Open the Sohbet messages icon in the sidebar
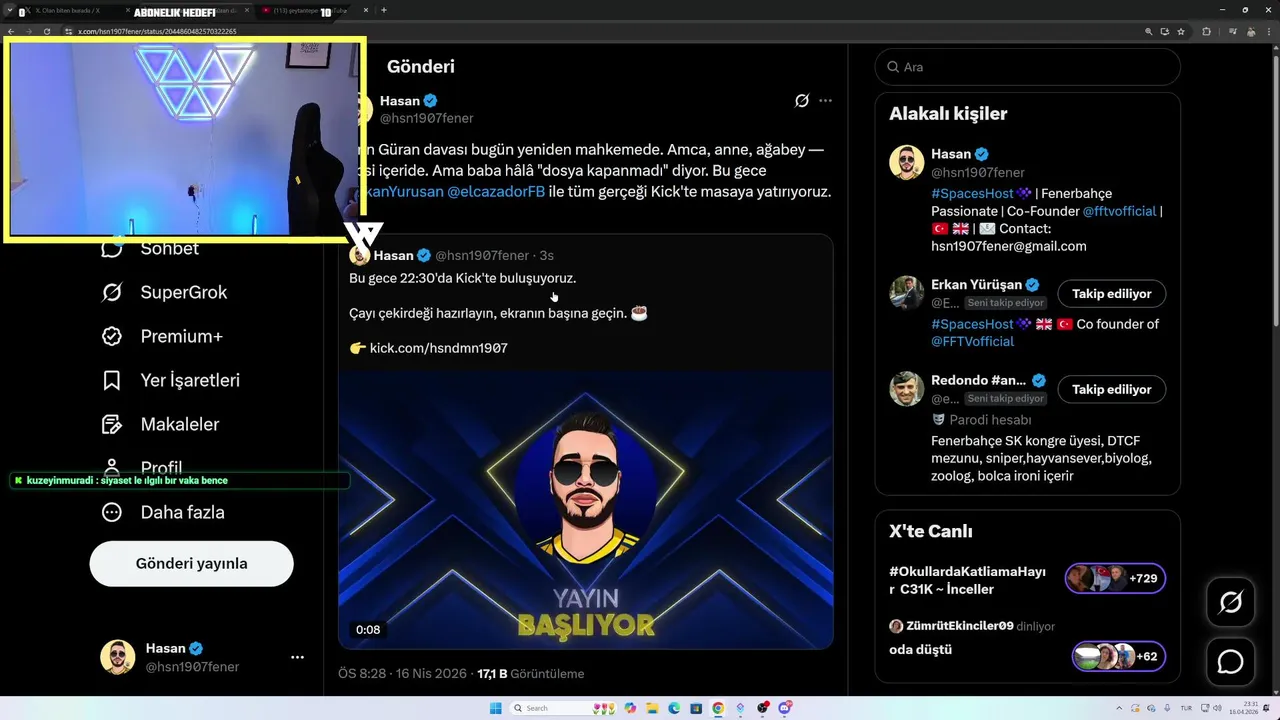1280x720 pixels. 112,248
